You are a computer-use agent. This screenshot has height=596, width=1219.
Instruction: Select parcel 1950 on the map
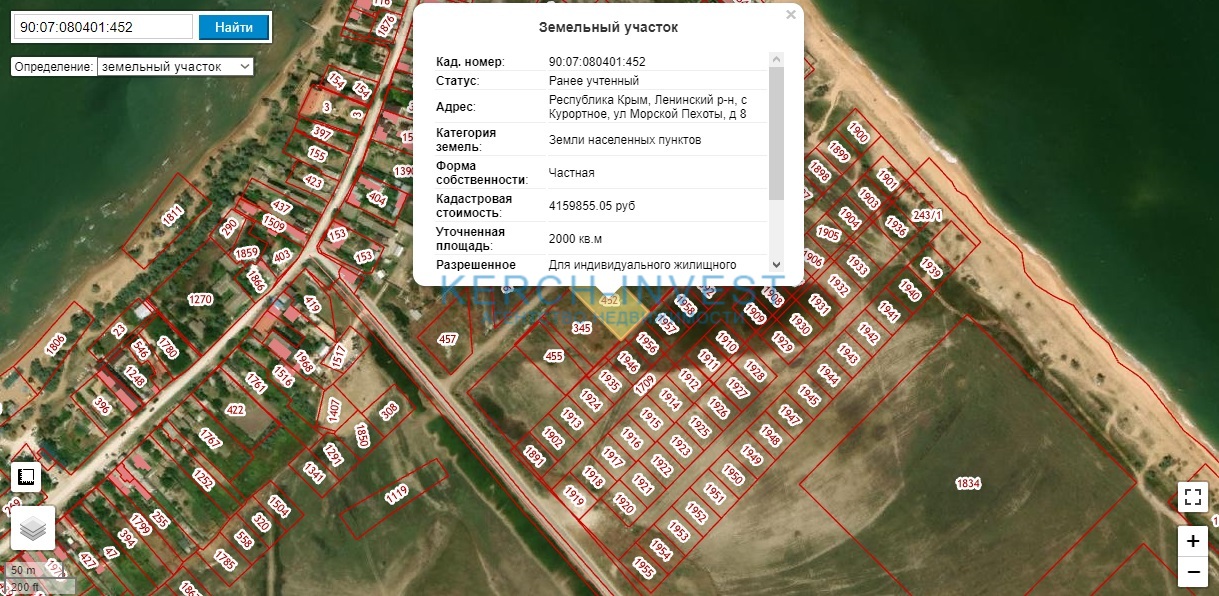[x=733, y=476]
